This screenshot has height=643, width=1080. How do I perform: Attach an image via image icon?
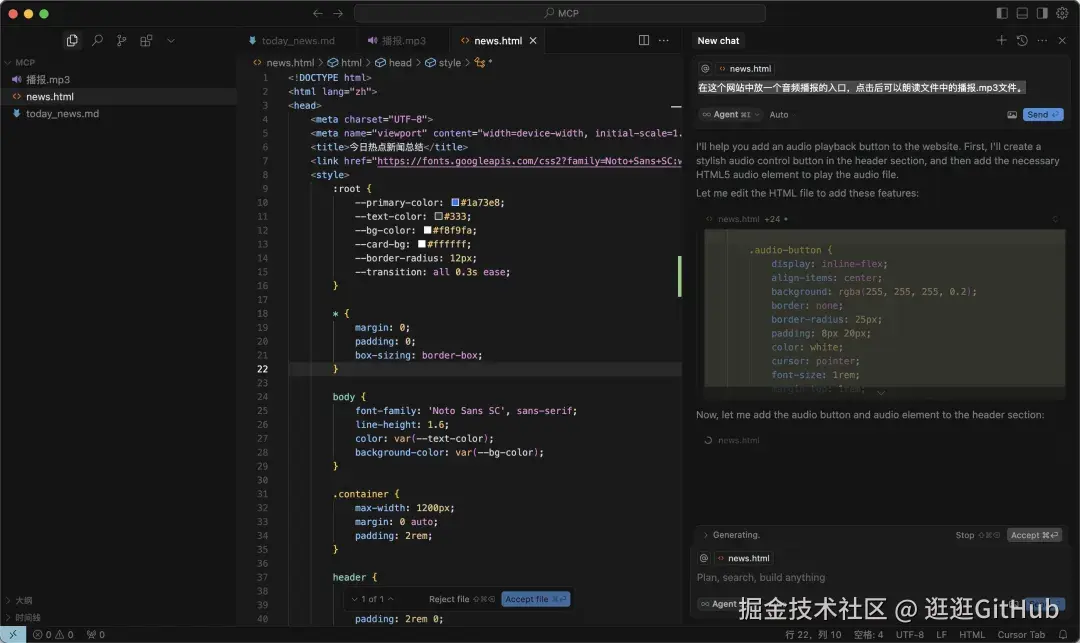(x=1012, y=115)
